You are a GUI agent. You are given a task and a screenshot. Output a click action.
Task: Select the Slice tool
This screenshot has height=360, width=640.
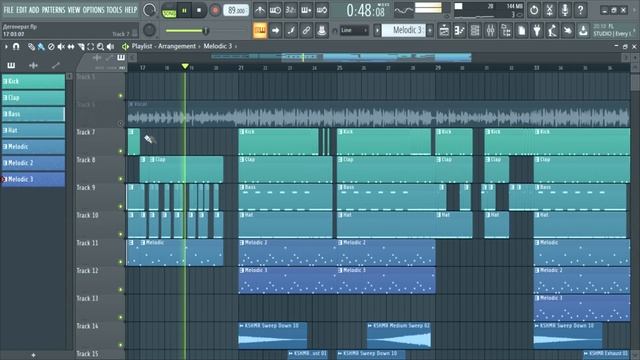pyautogui.click(x=81, y=47)
